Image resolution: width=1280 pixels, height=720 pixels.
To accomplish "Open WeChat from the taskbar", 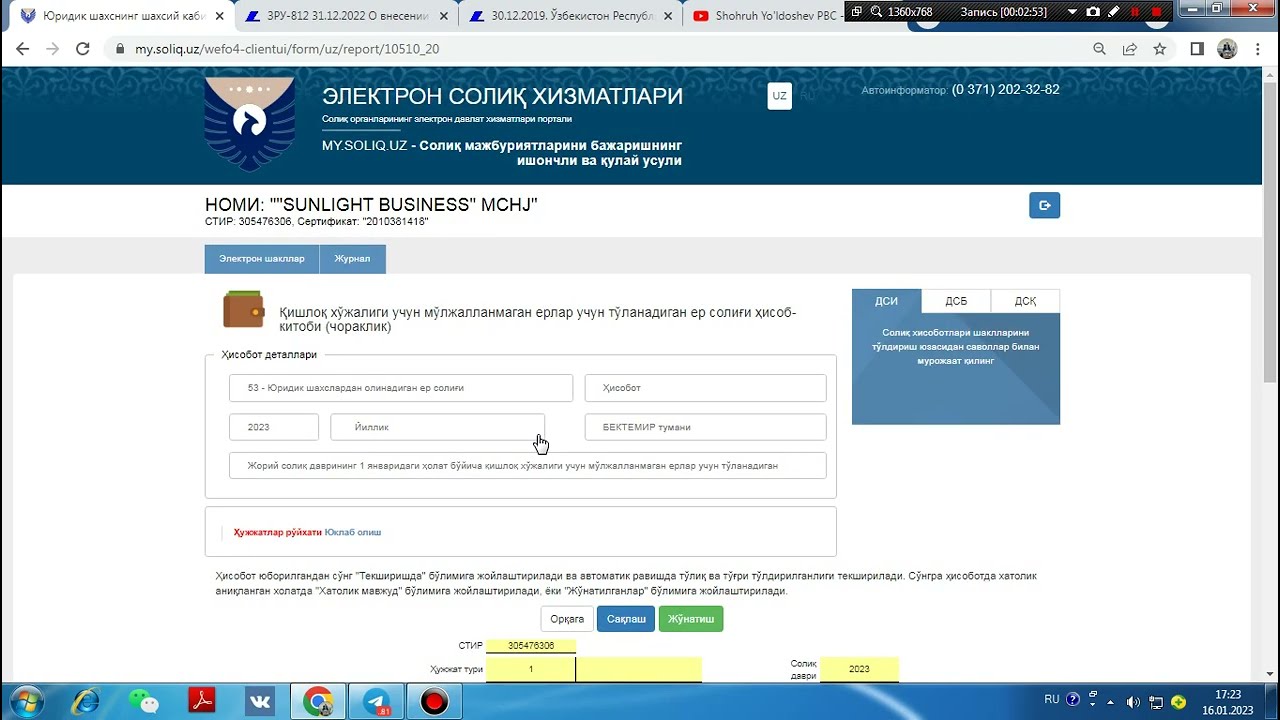I will [144, 701].
